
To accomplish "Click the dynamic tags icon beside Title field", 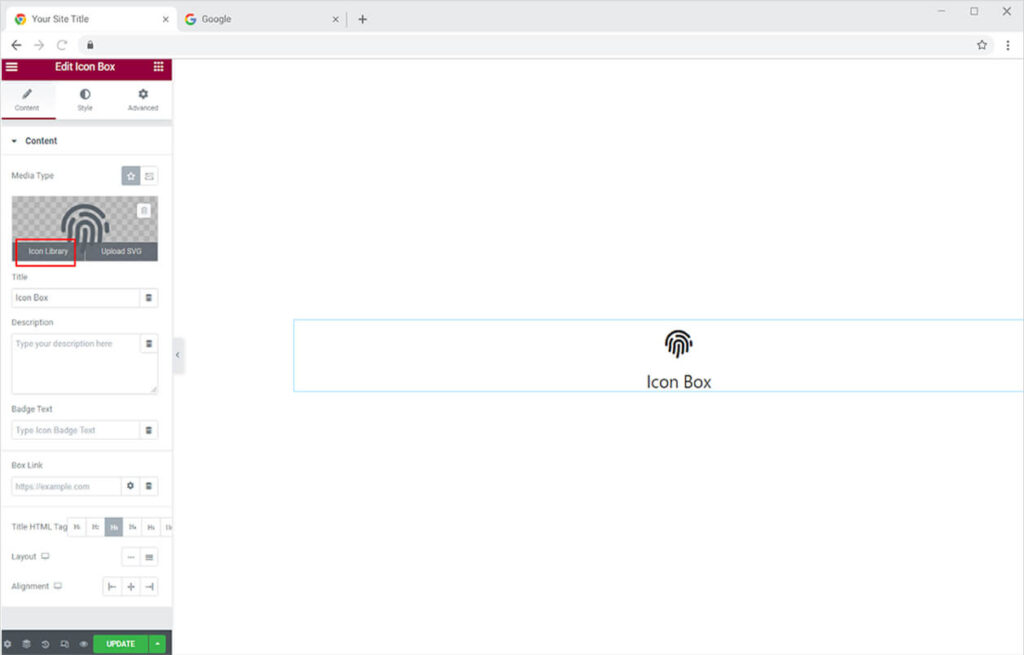I will coord(149,298).
